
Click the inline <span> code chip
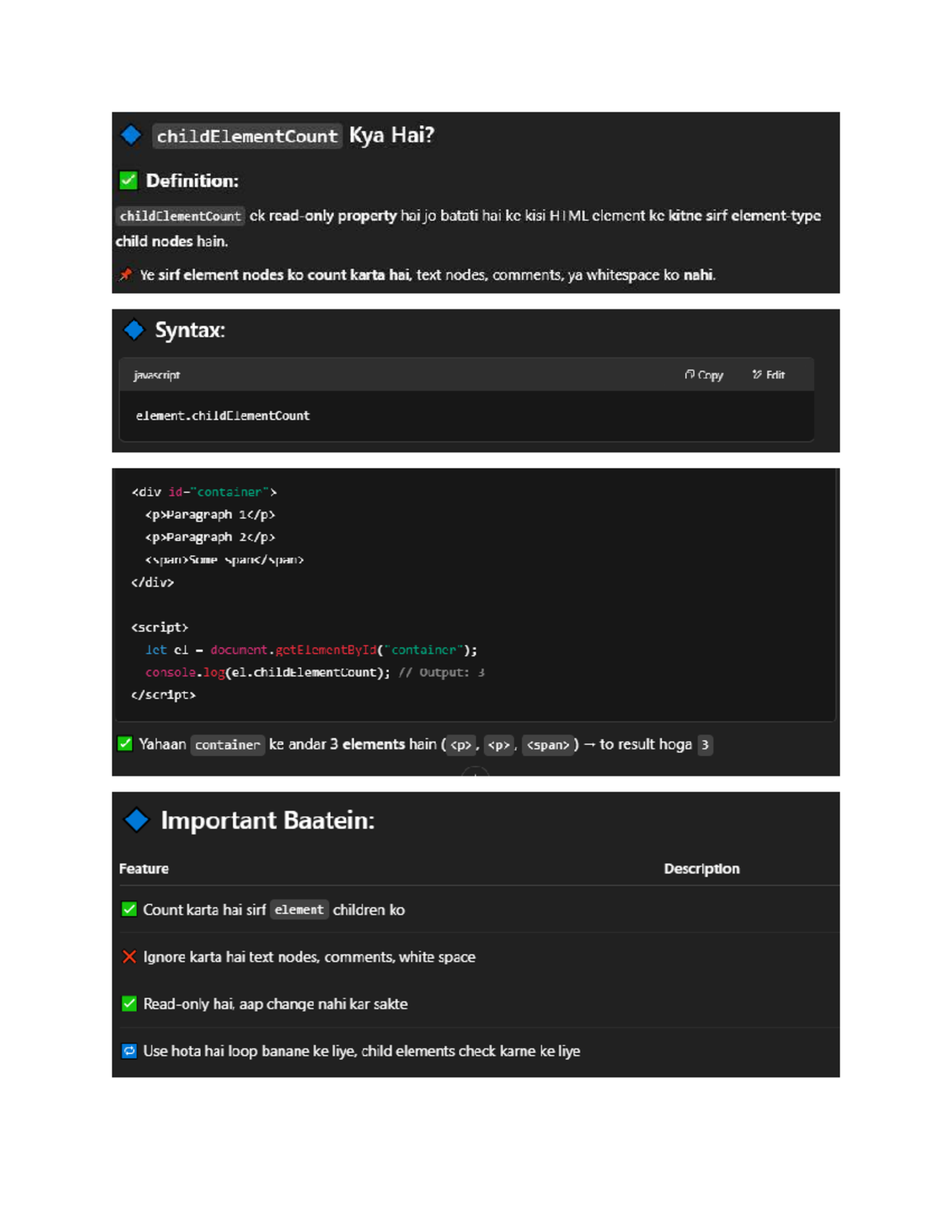pos(547,745)
